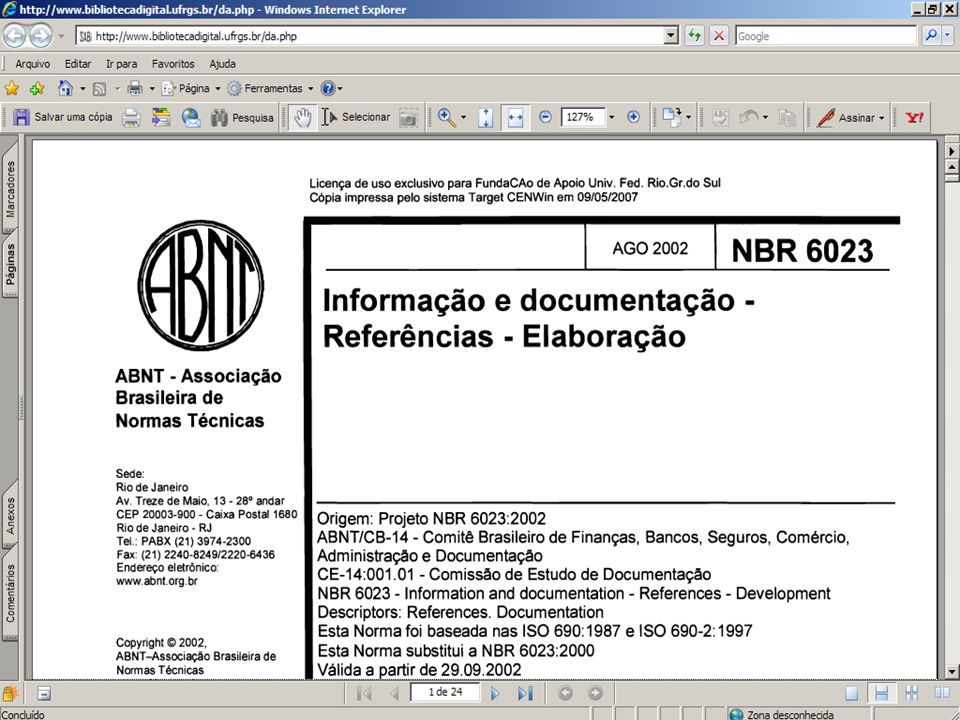Click the PDF printer icon

coord(130,117)
